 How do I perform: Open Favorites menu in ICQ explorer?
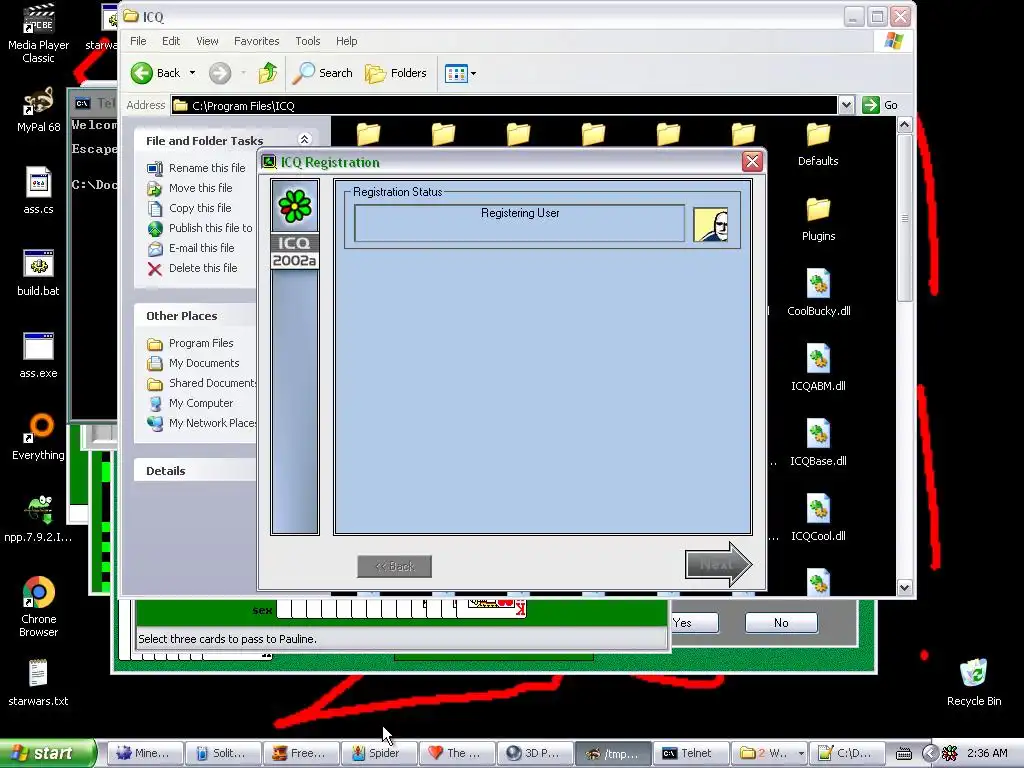(257, 41)
